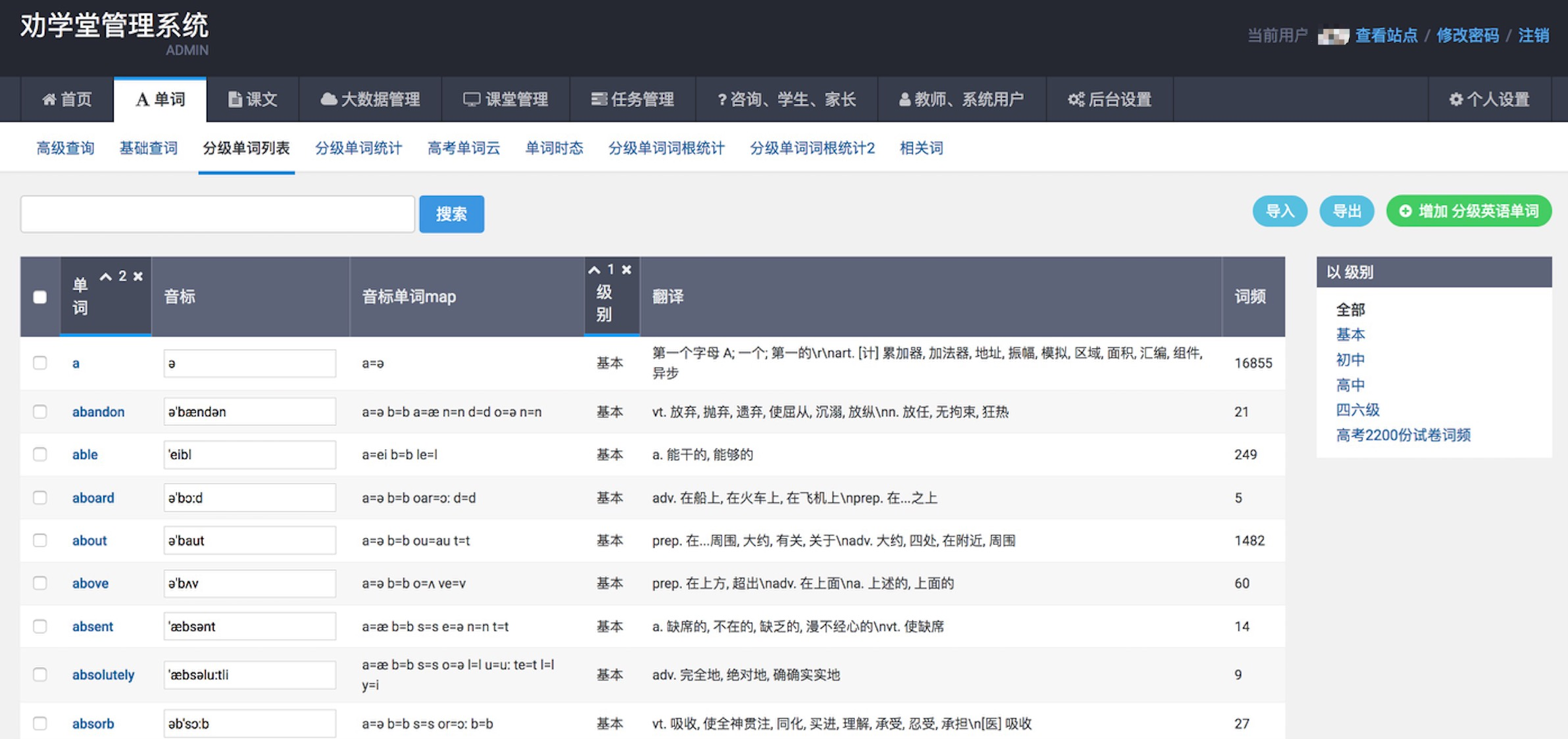This screenshot has height=739, width=1568.
Task: Sort by 音标 column header
Action: point(180,297)
